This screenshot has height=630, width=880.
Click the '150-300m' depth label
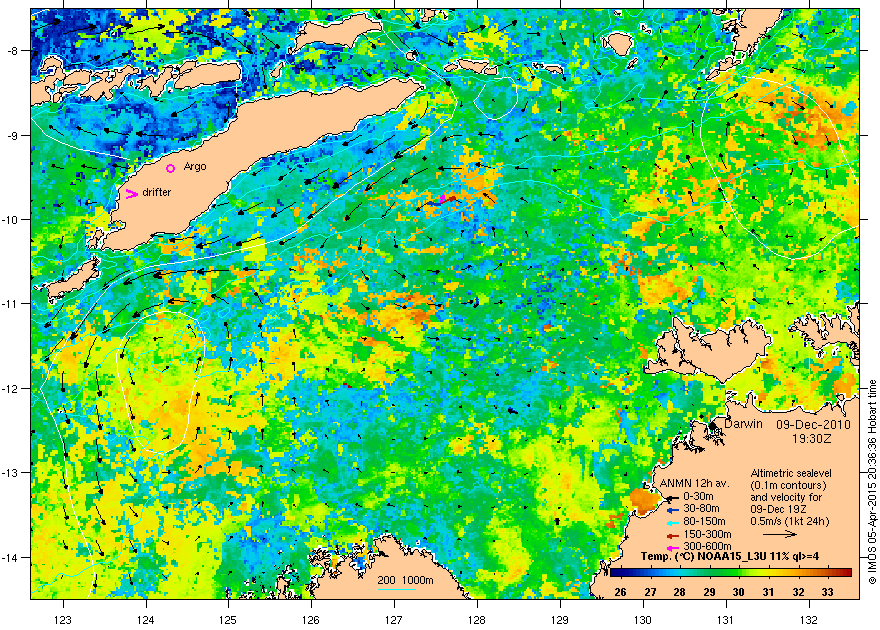[707, 535]
